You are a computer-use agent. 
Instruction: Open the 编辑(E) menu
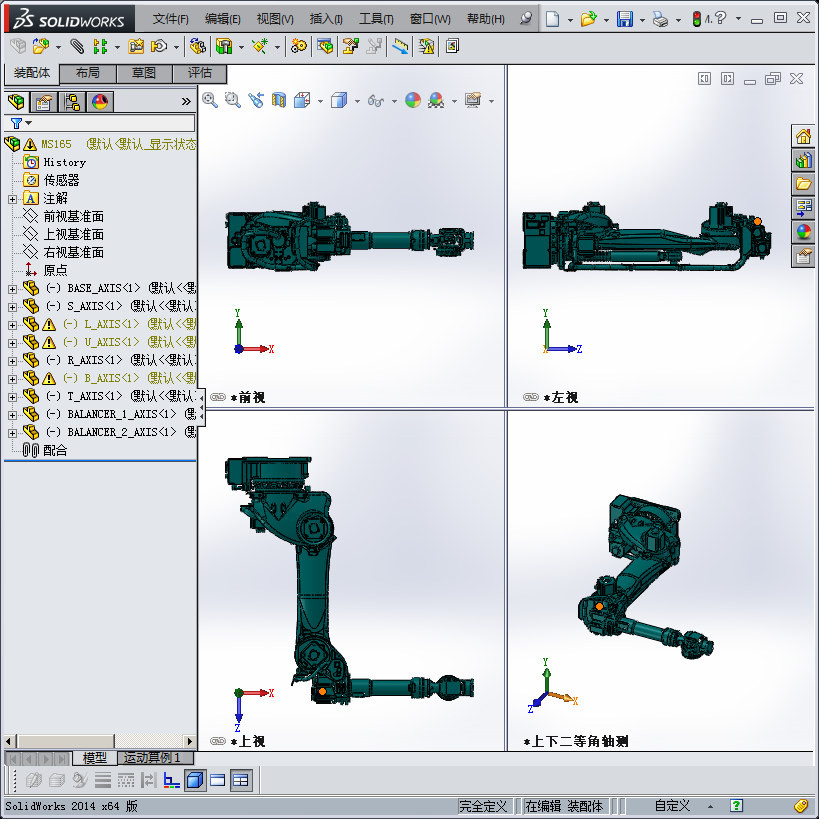pyautogui.click(x=223, y=19)
